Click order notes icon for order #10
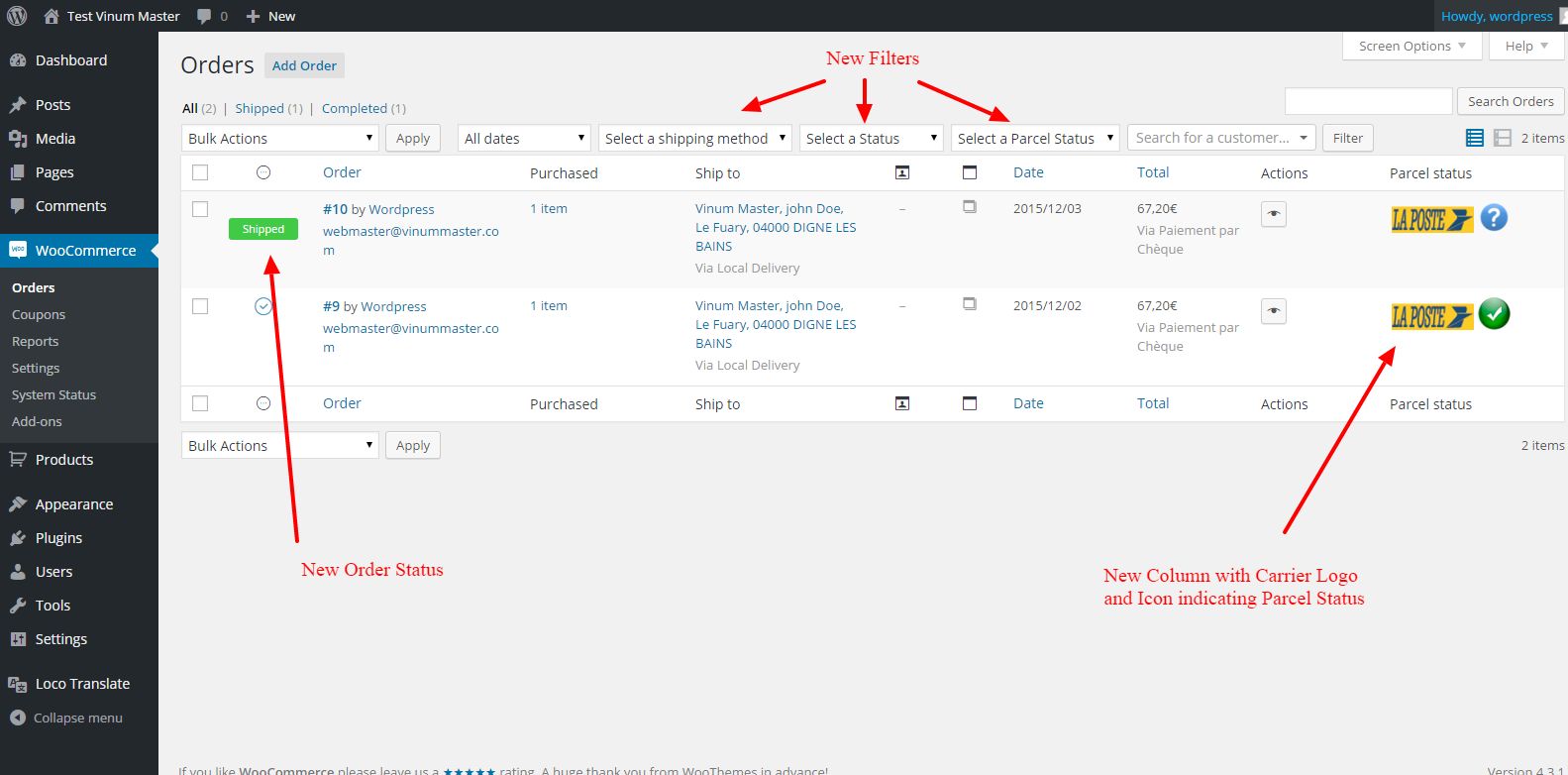 tap(970, 206)
